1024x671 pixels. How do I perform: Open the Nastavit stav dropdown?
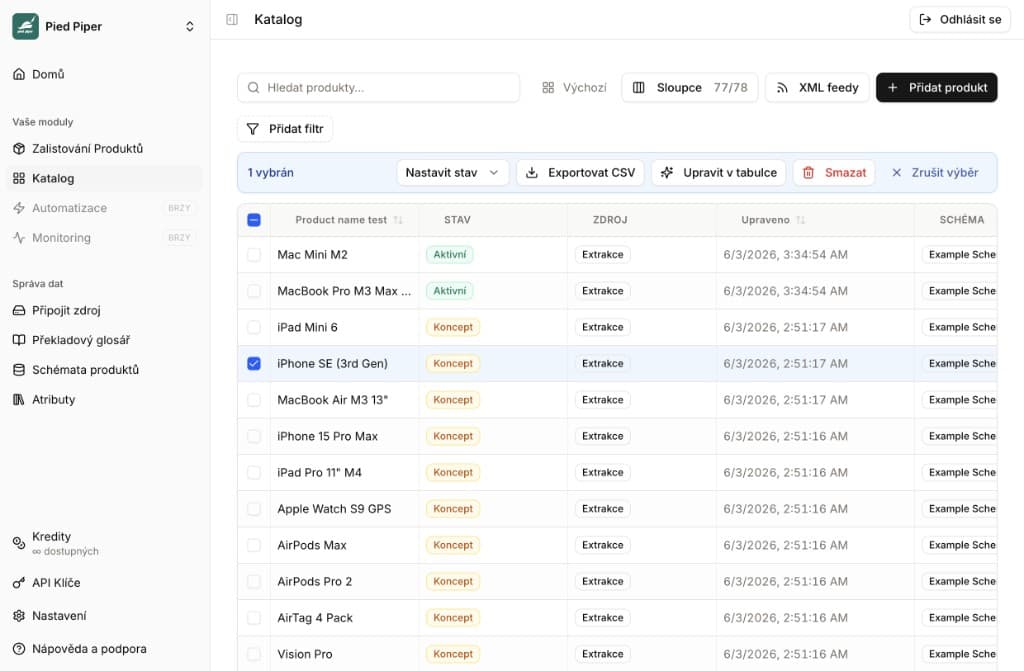coord(453,172)
